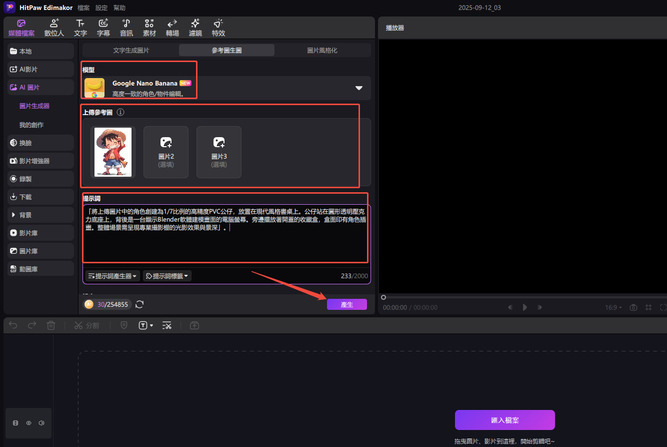Open the 提示詞產生器 dropdown
667x447 pixels.
click(113, 275)
